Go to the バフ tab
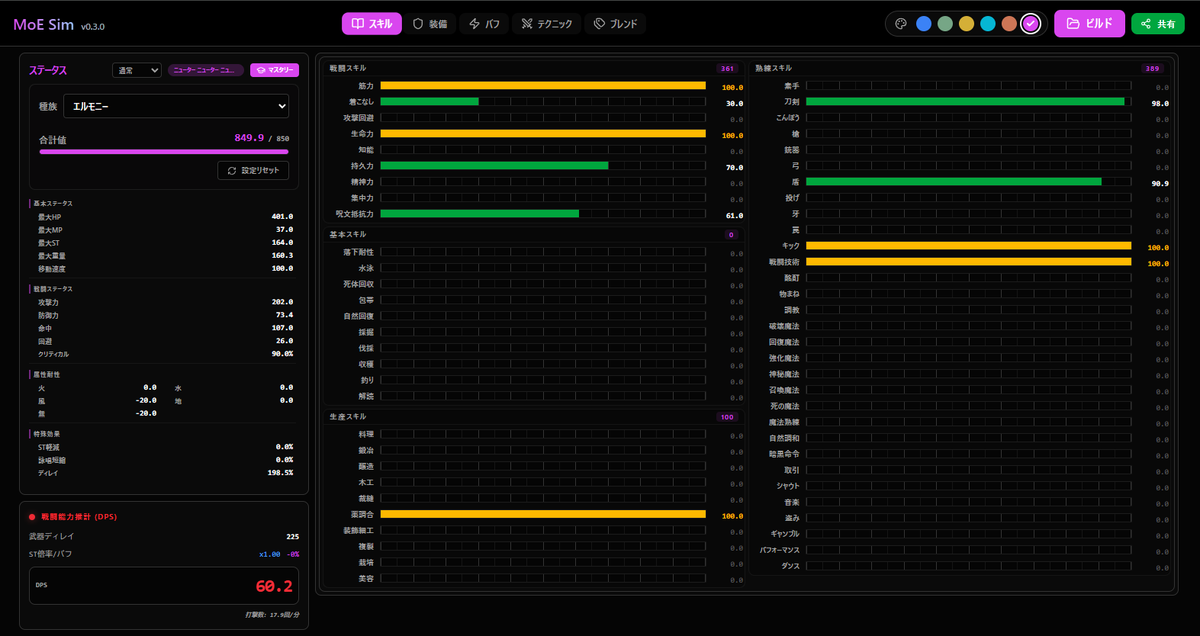The height and width of the screenshot is (636, 1200). click(x=485, y=23)
